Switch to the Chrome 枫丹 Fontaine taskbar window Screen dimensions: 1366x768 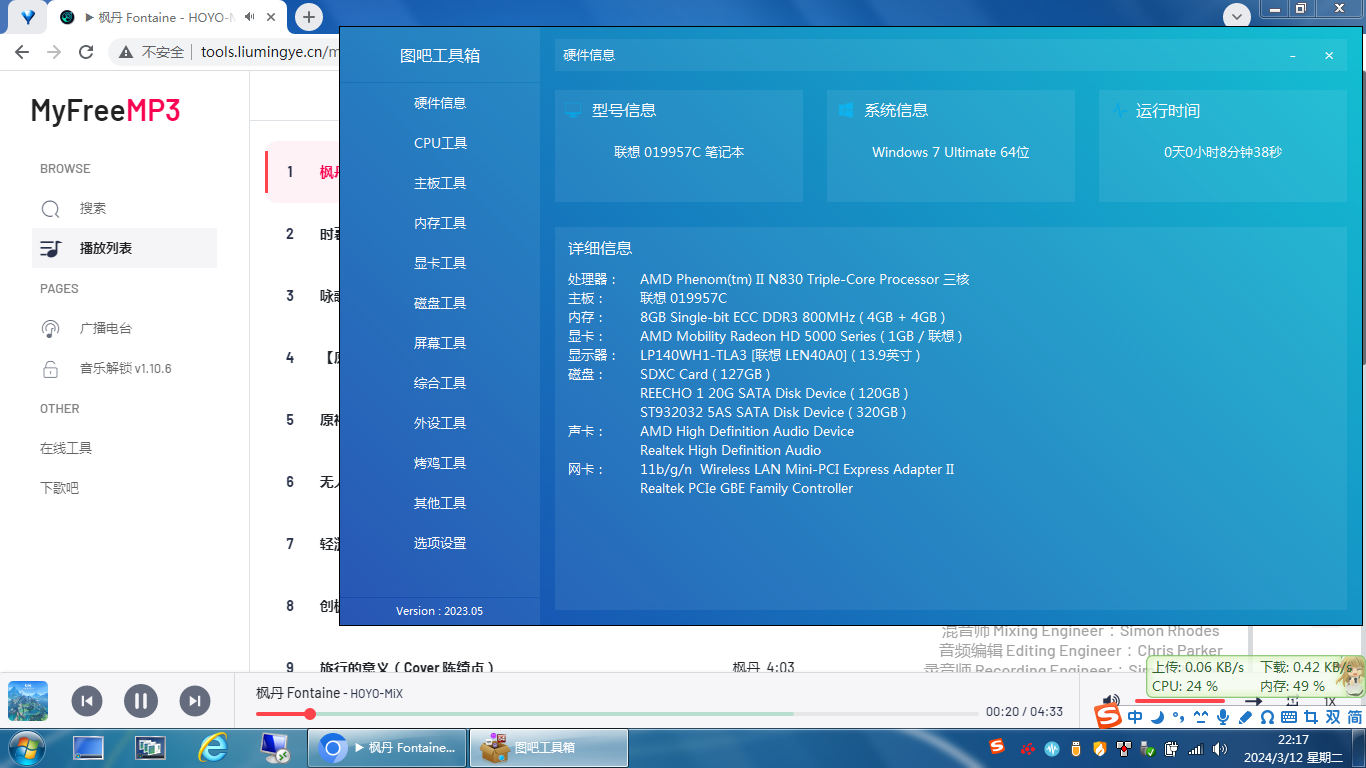point(386,747)
